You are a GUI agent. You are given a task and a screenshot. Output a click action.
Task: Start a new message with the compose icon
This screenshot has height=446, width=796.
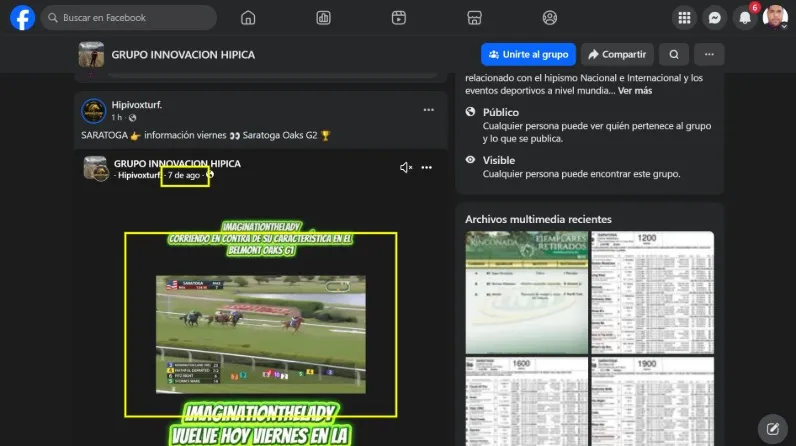773,429
